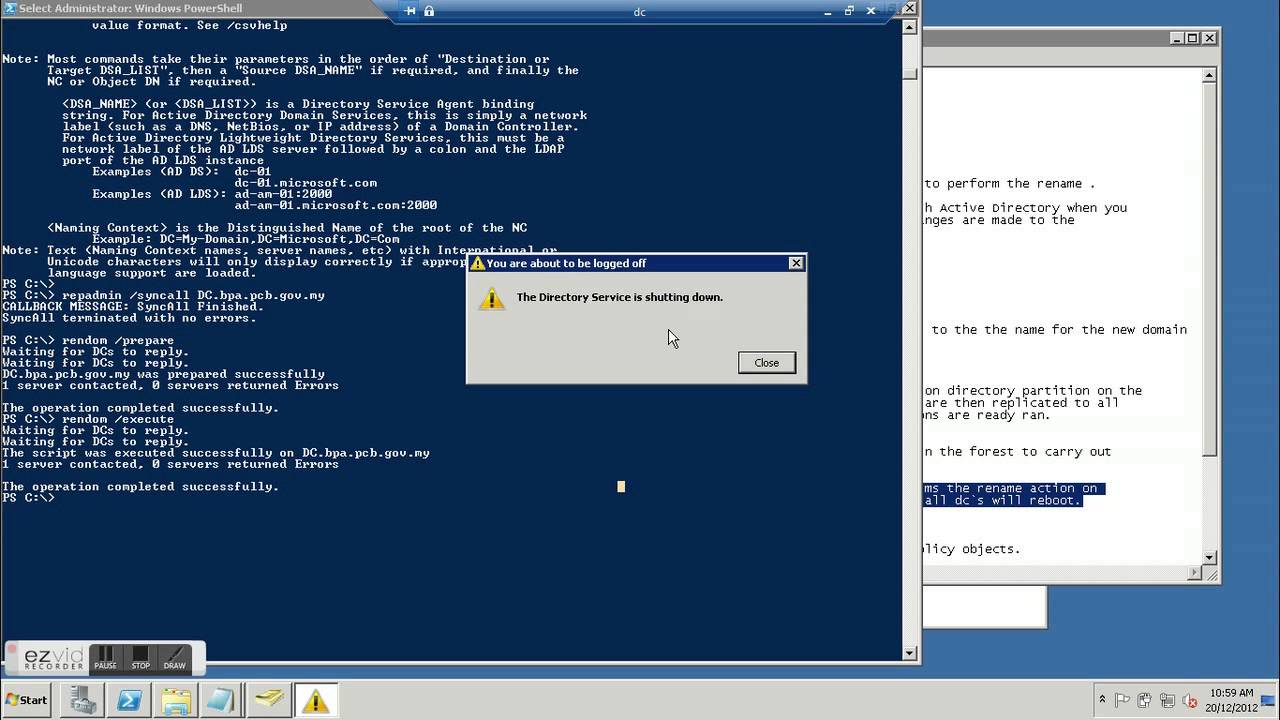Switch to PowerShell taskbar icon

point(129,700)
